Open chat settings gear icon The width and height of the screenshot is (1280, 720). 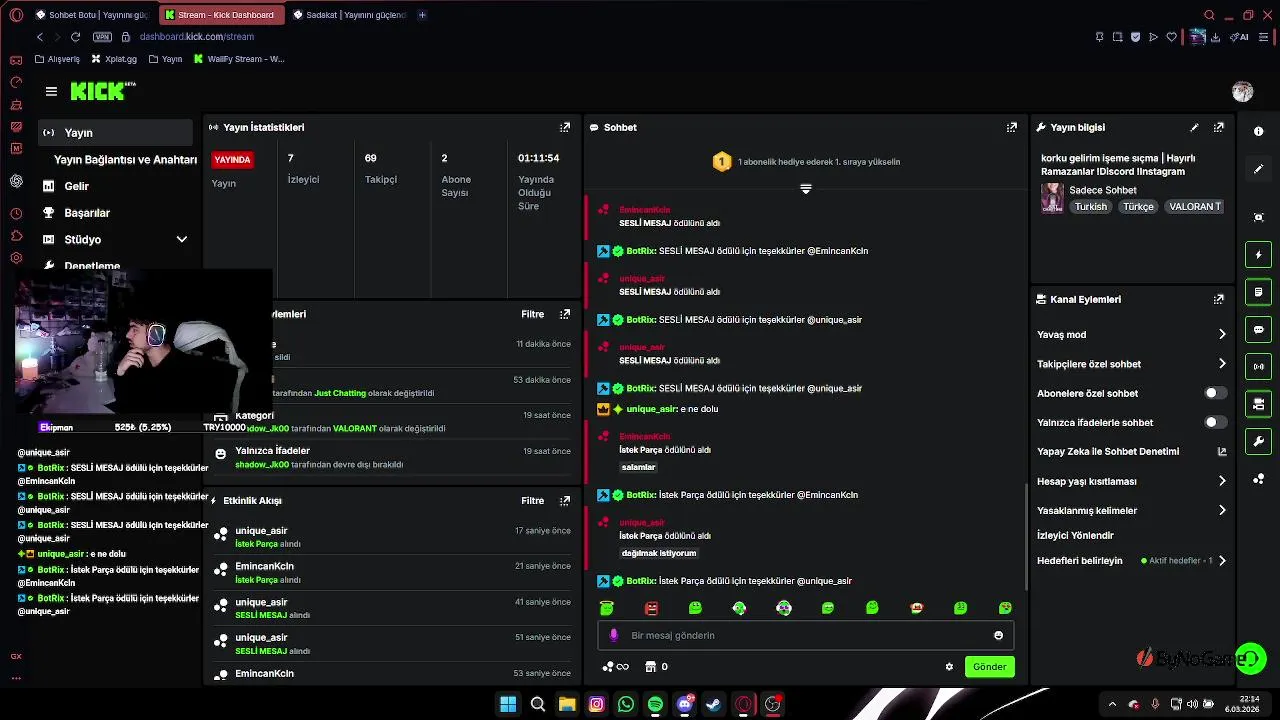949,667
